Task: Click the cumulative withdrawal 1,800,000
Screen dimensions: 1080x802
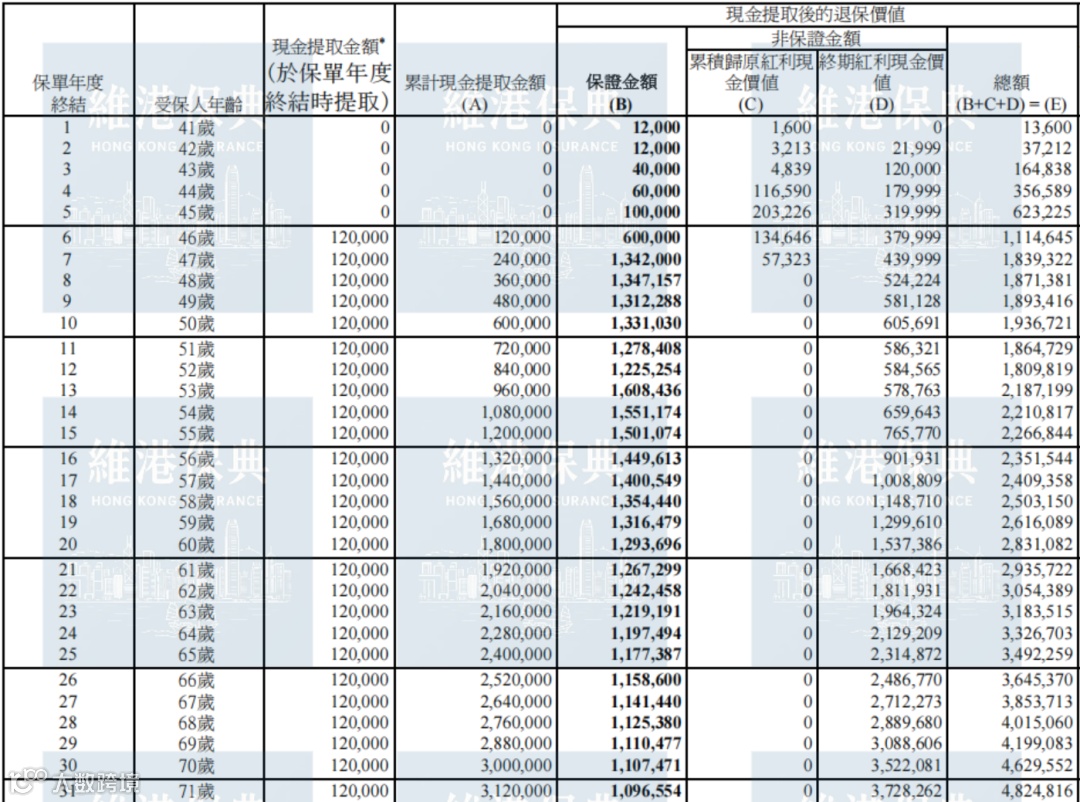Action: [516, 544]
